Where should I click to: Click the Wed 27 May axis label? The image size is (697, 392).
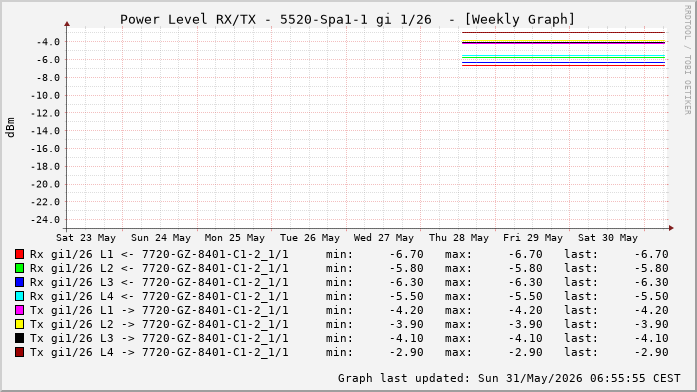tap(384, 238)
